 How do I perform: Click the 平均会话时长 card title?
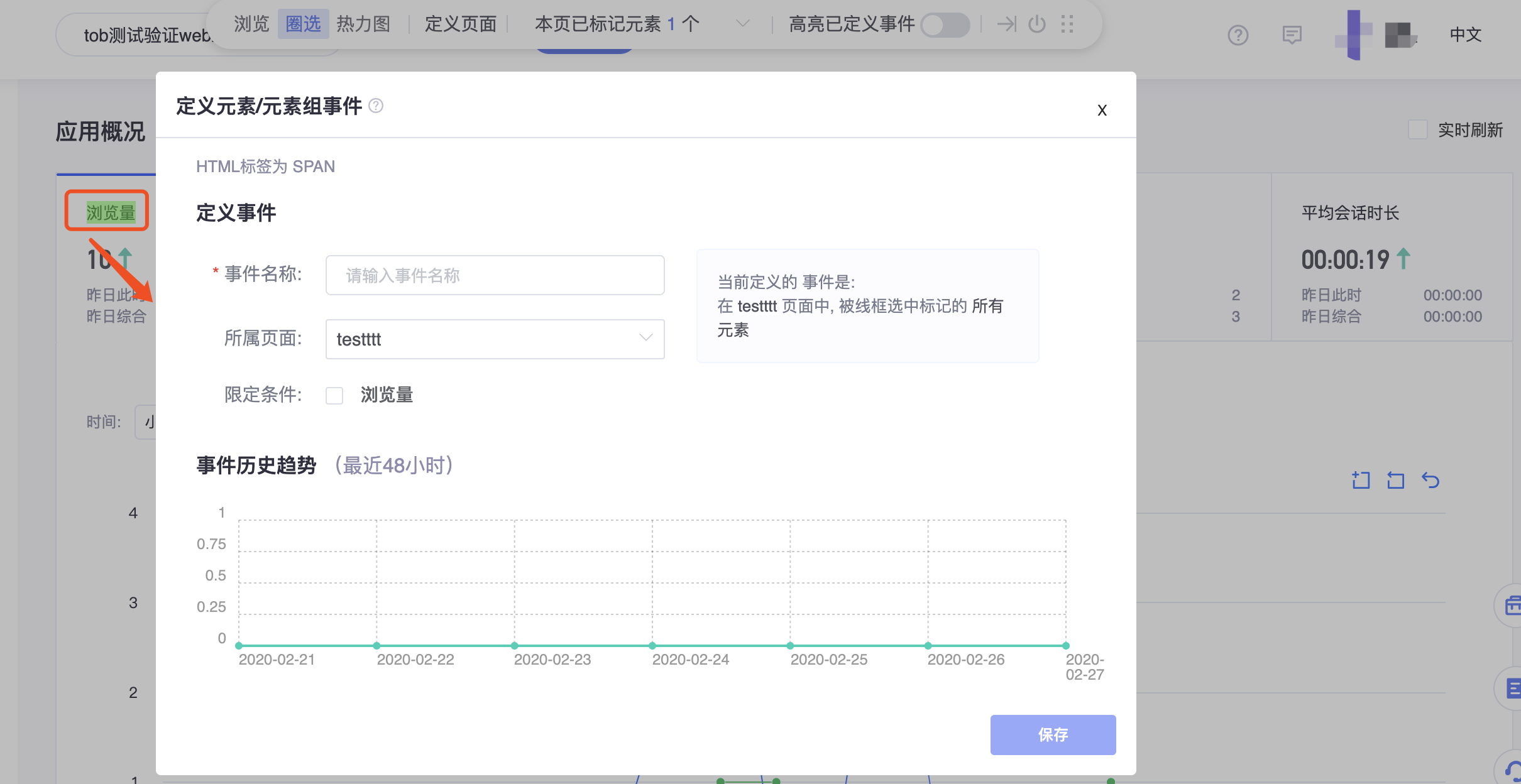(1350, 213)
